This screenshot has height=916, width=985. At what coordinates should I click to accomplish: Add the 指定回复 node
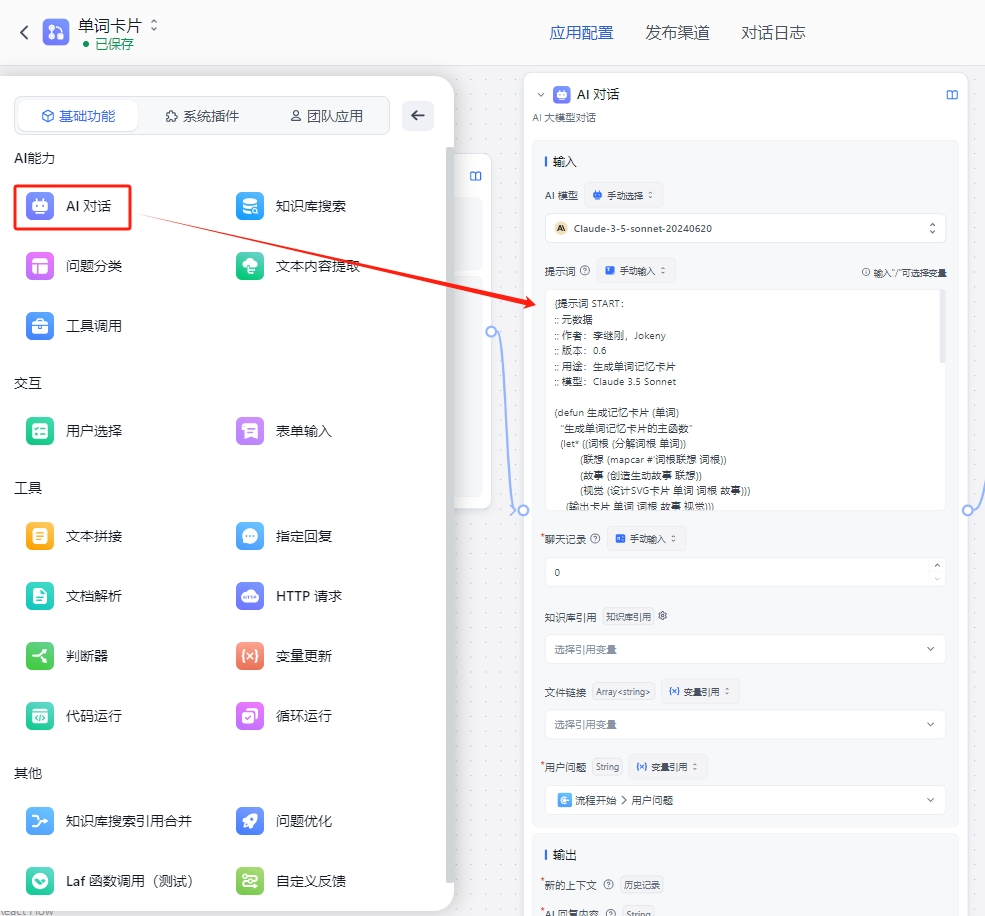pyautogui.click(x=284, y=537)
